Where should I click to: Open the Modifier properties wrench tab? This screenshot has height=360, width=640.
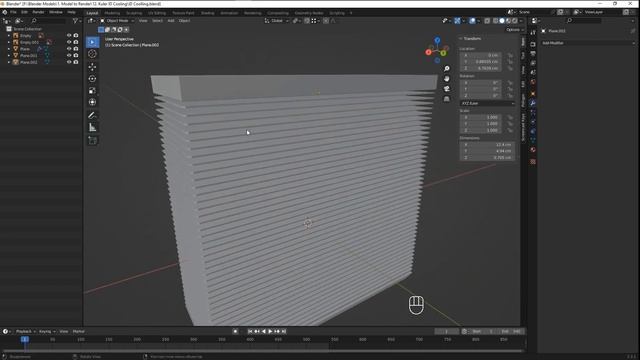point(533,103)
